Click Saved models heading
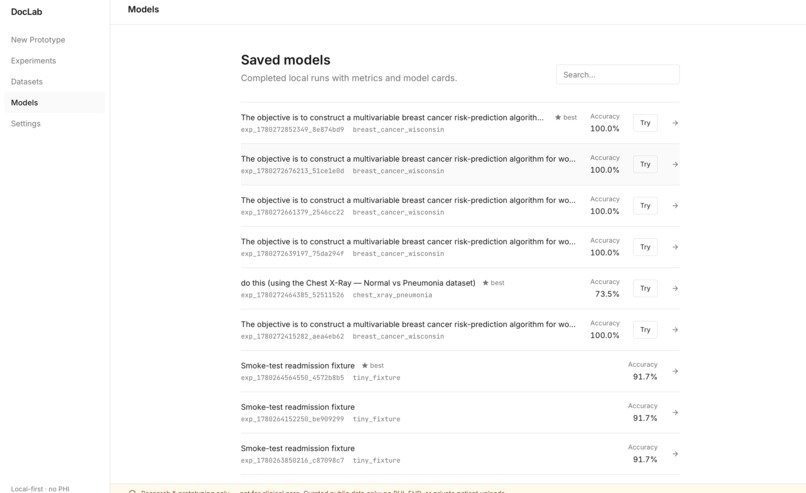Screen dimensions: 806x493 tap(285, 60)
